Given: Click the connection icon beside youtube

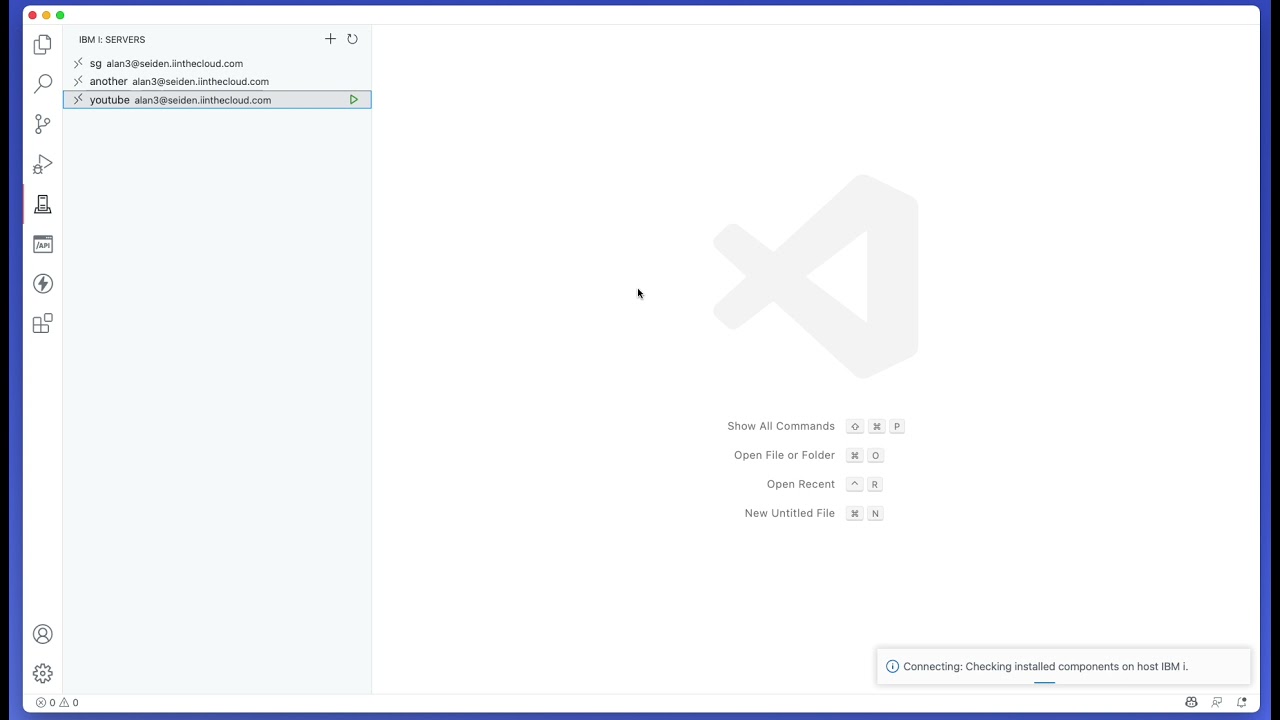Looking at the screenshot, I should pyautogui.click(x=78, y=100).
